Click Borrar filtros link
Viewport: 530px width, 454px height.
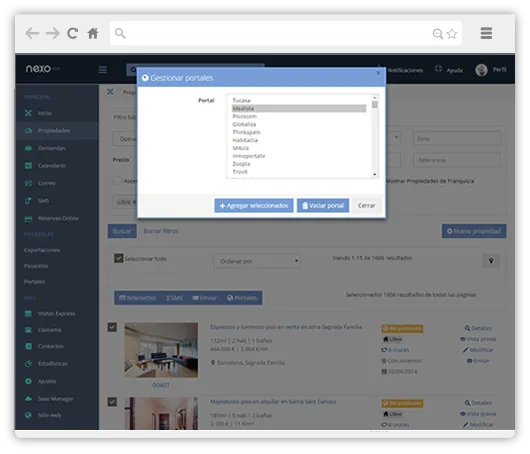tap(161, 231)
